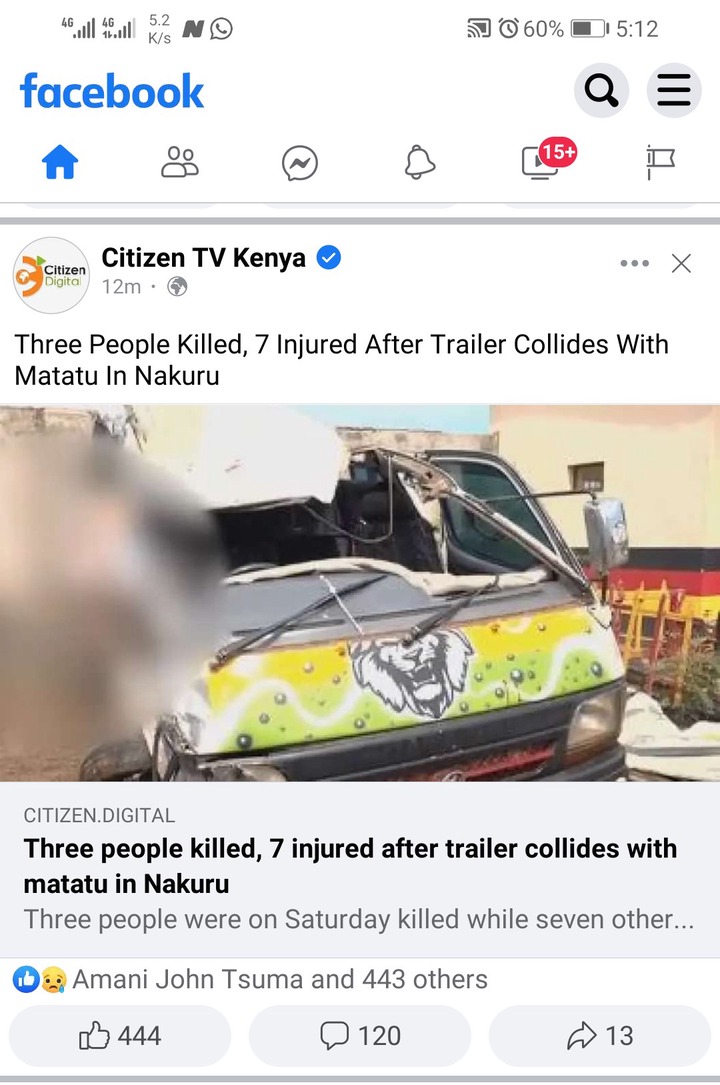Open the Pages flag tab
720x1085 pixels.
coord(660,163)
